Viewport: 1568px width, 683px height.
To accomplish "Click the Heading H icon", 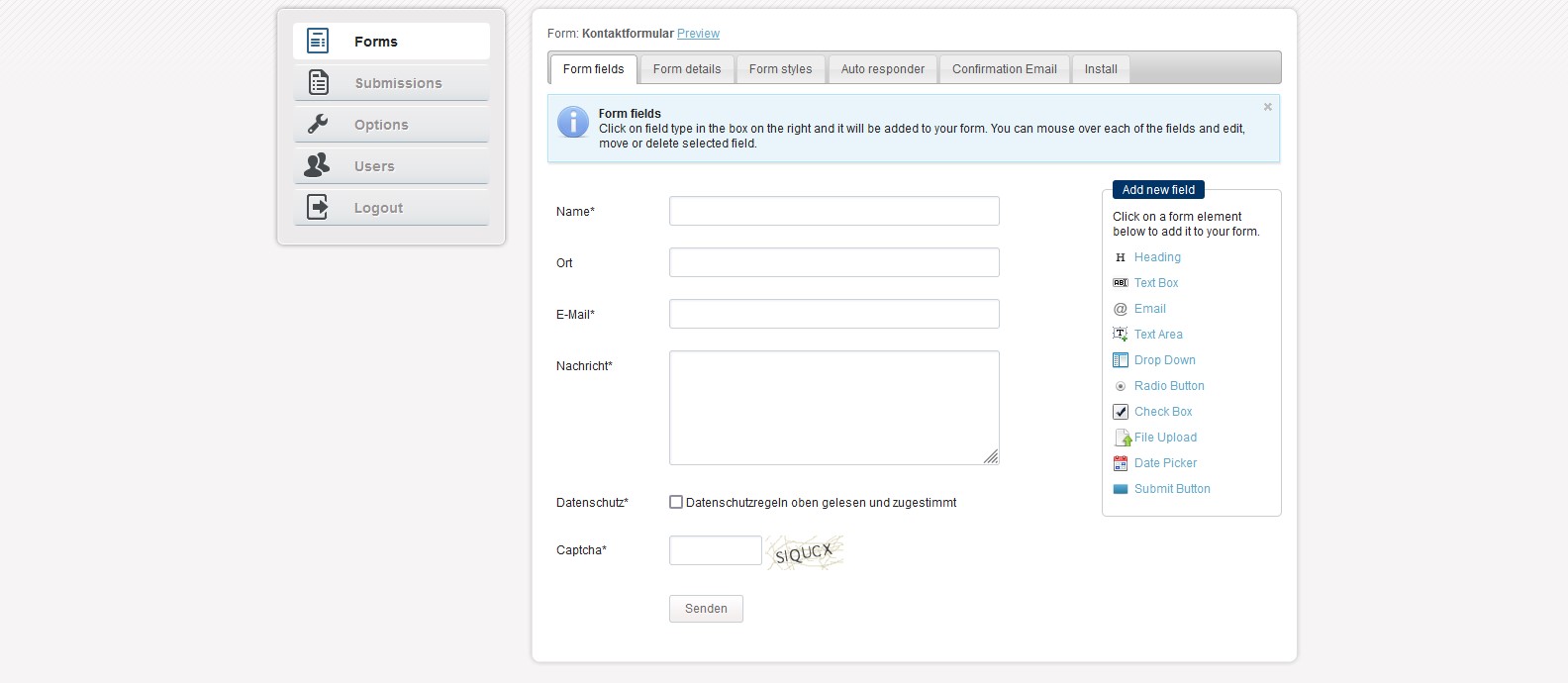I will coord(1121,257).
